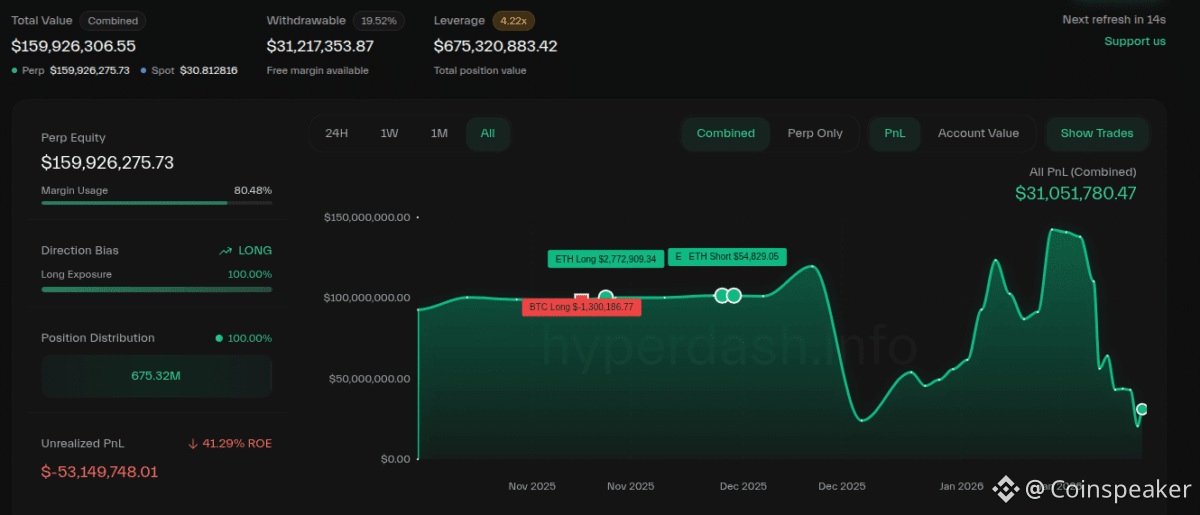Click the red down arrow beside ROE

click(192, 444)
